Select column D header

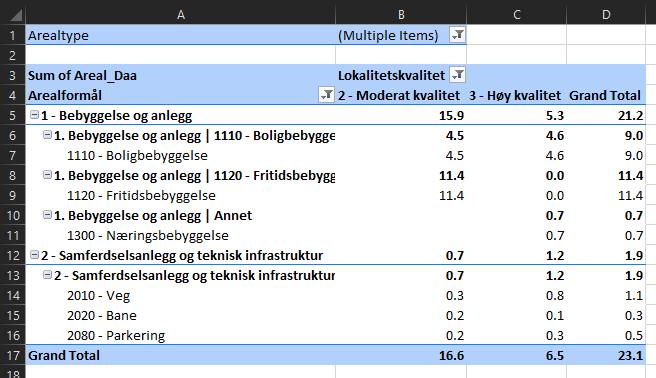point(606,15)
